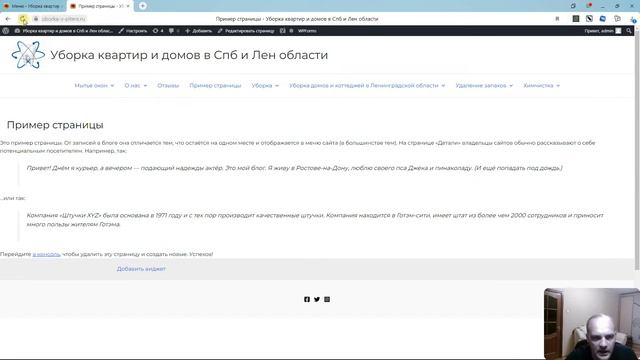Click the flag-shaped browser extension icon
This screenshot has width=640, height=360.
click(x=618, y=19)
